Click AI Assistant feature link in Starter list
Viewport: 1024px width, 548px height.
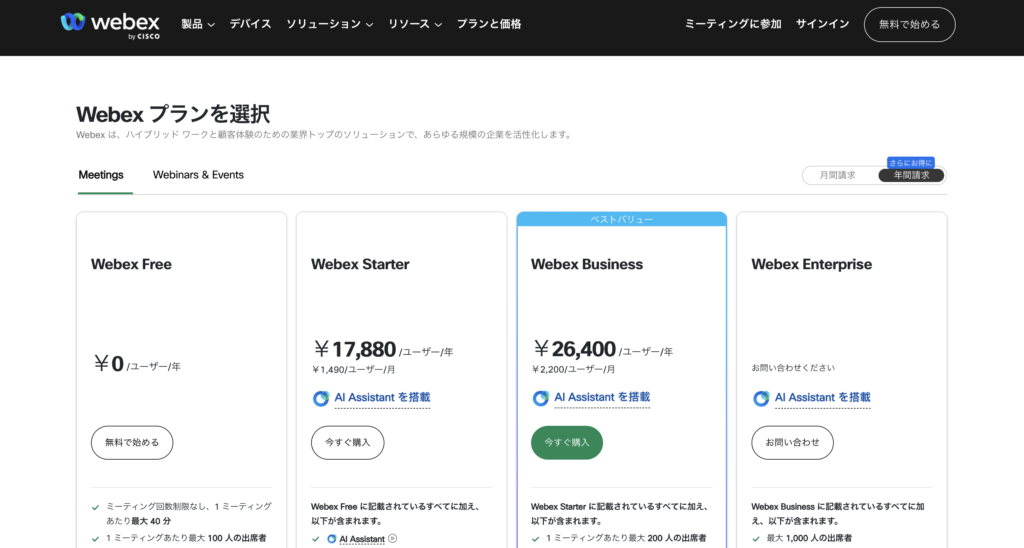(362, 539)
